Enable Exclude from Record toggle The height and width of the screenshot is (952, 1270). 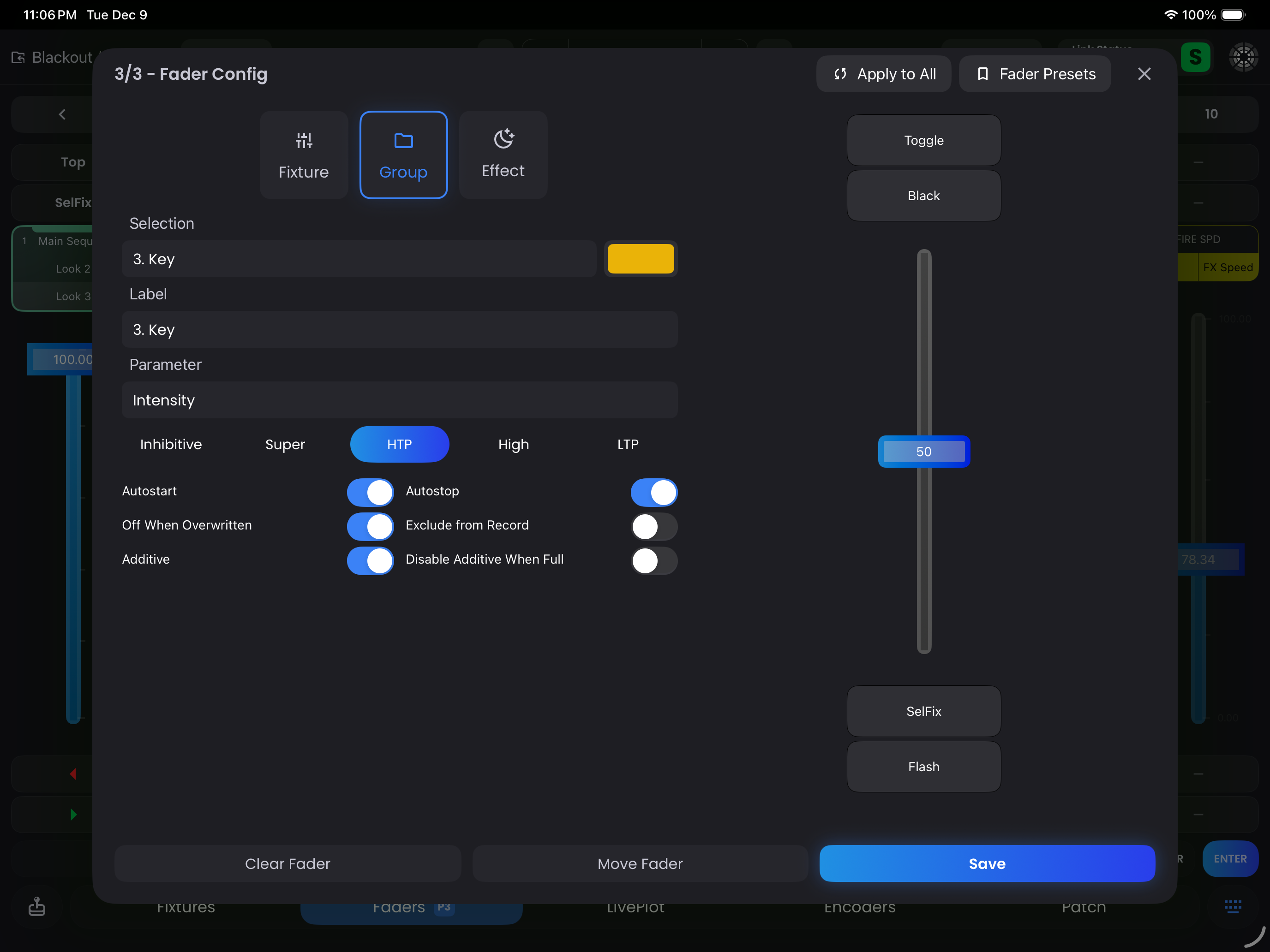pyautogui.click(x=654, y=526)
